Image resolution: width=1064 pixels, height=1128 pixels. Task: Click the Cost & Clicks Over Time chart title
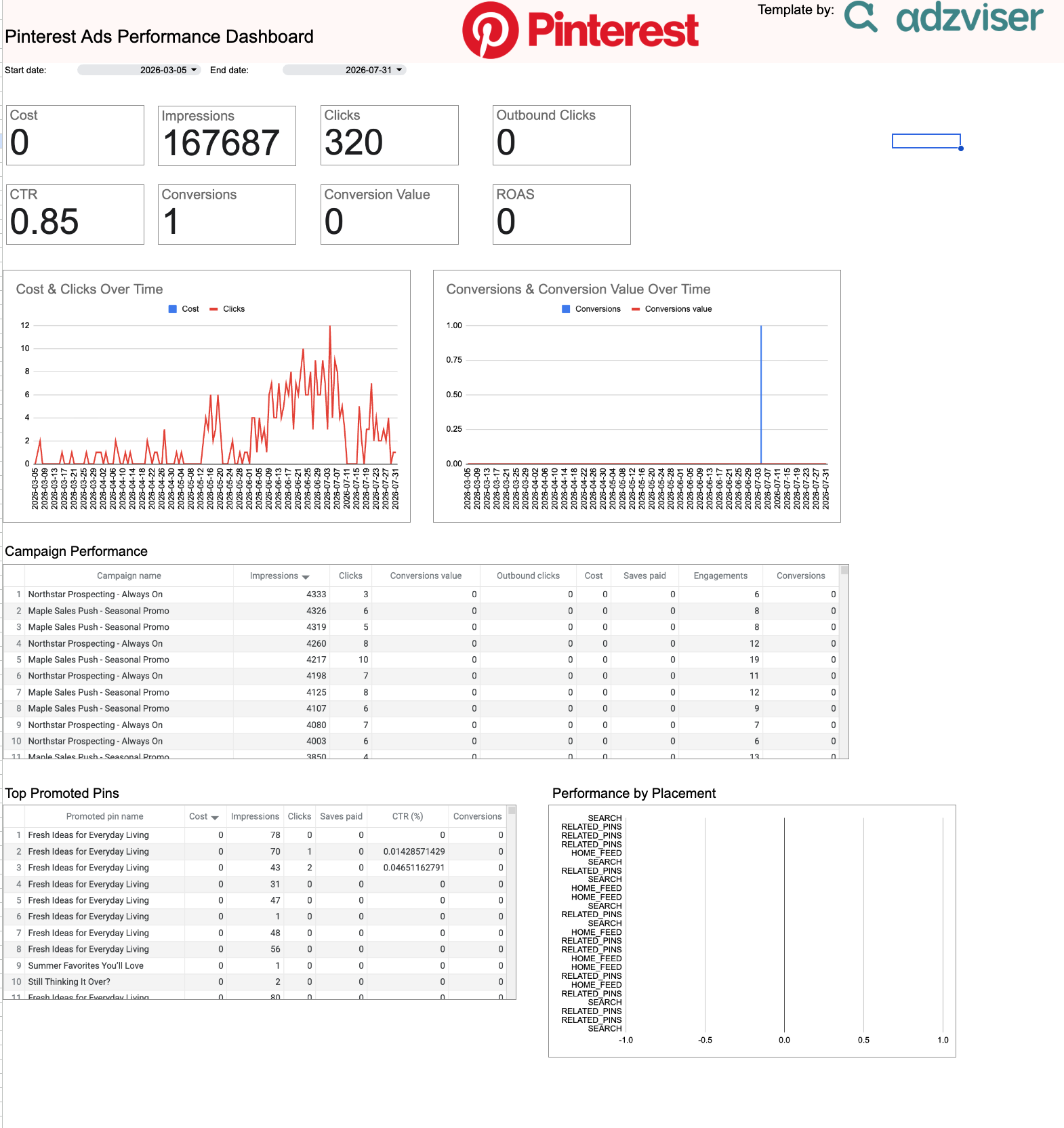click(89, 289)
